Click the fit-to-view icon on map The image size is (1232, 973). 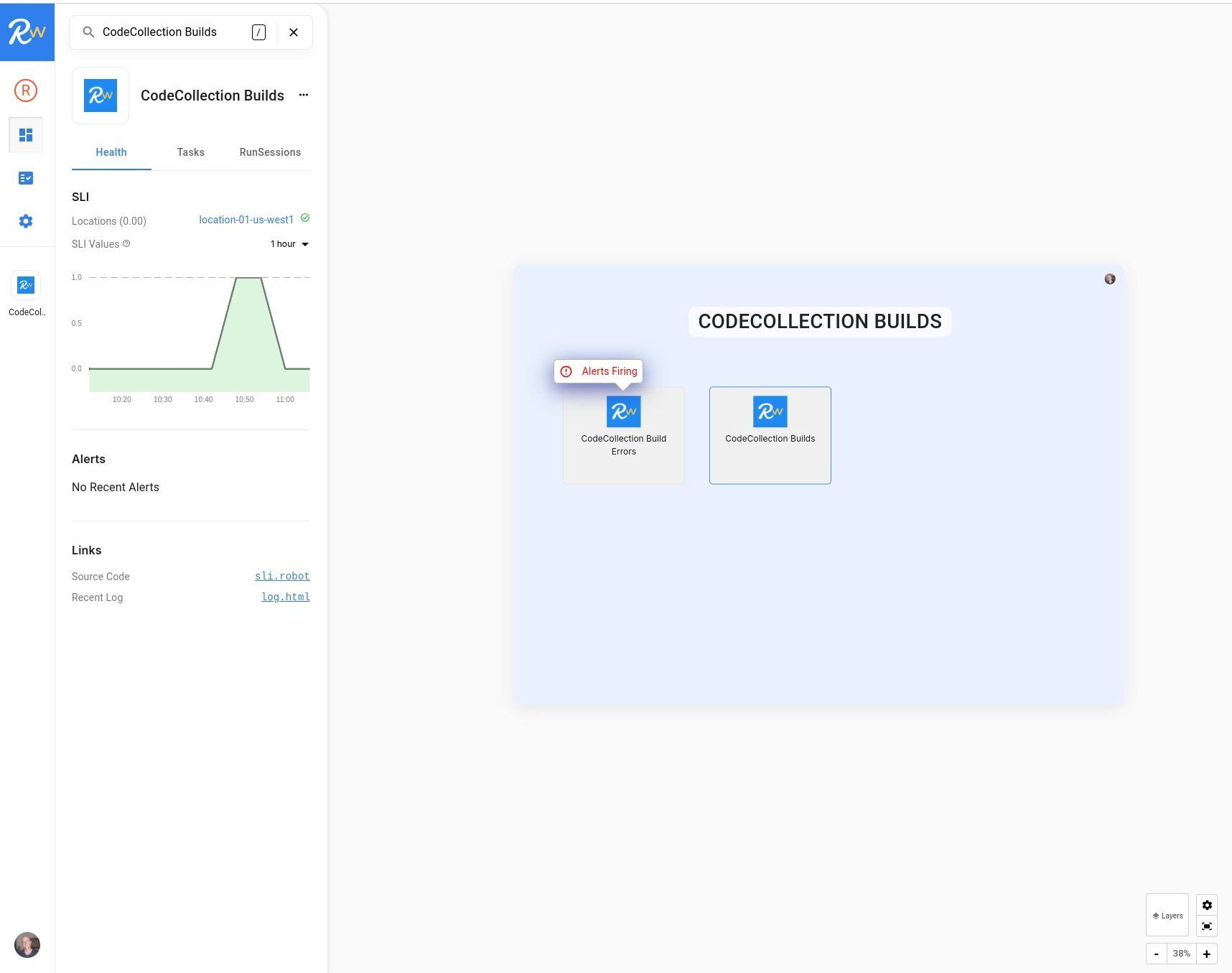tap(1207, 926)
